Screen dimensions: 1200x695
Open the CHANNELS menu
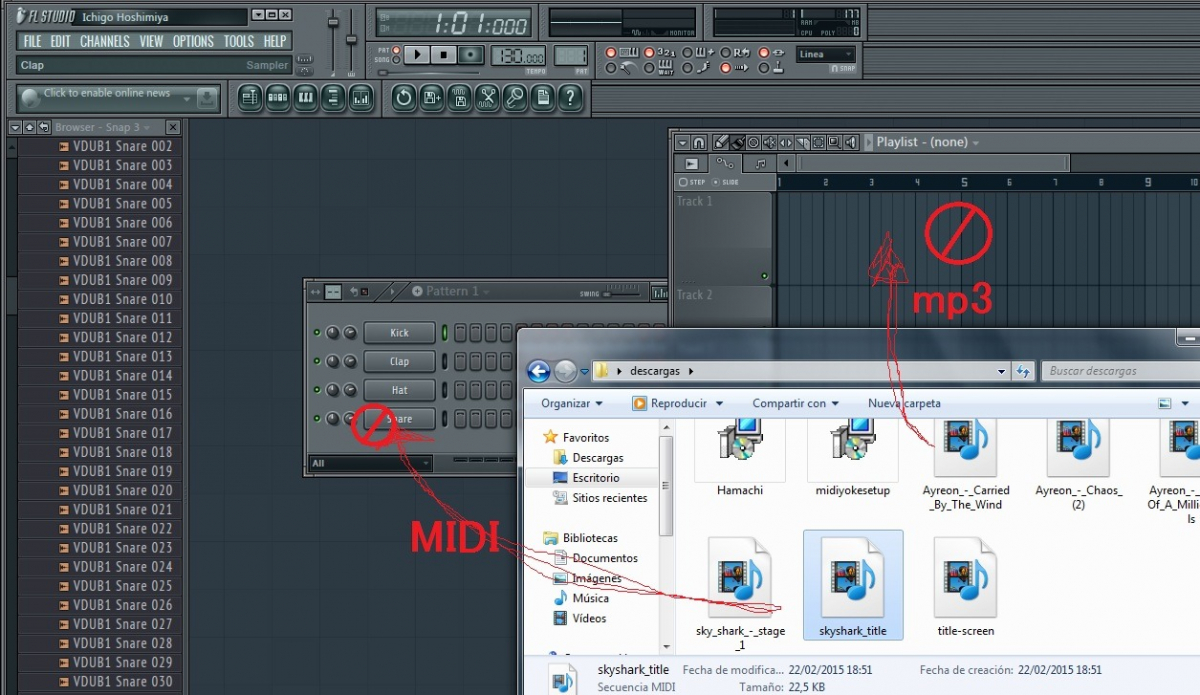coord(105,41)
